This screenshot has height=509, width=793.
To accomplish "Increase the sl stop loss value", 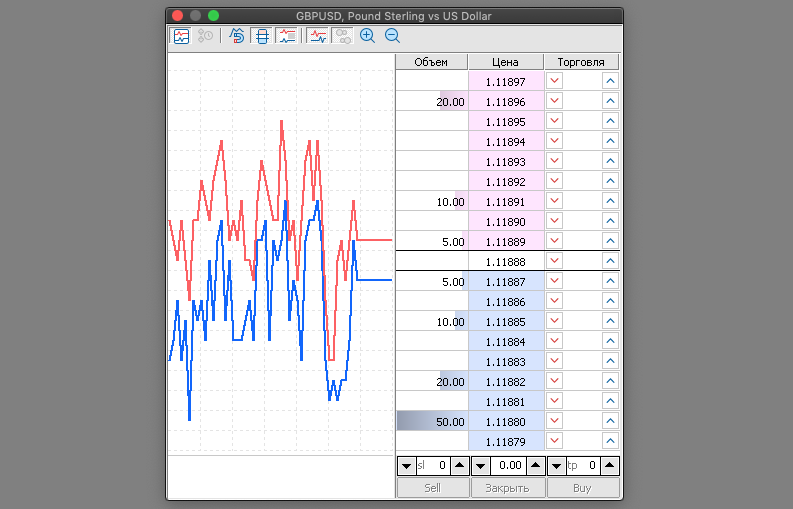I will point(460,465).
